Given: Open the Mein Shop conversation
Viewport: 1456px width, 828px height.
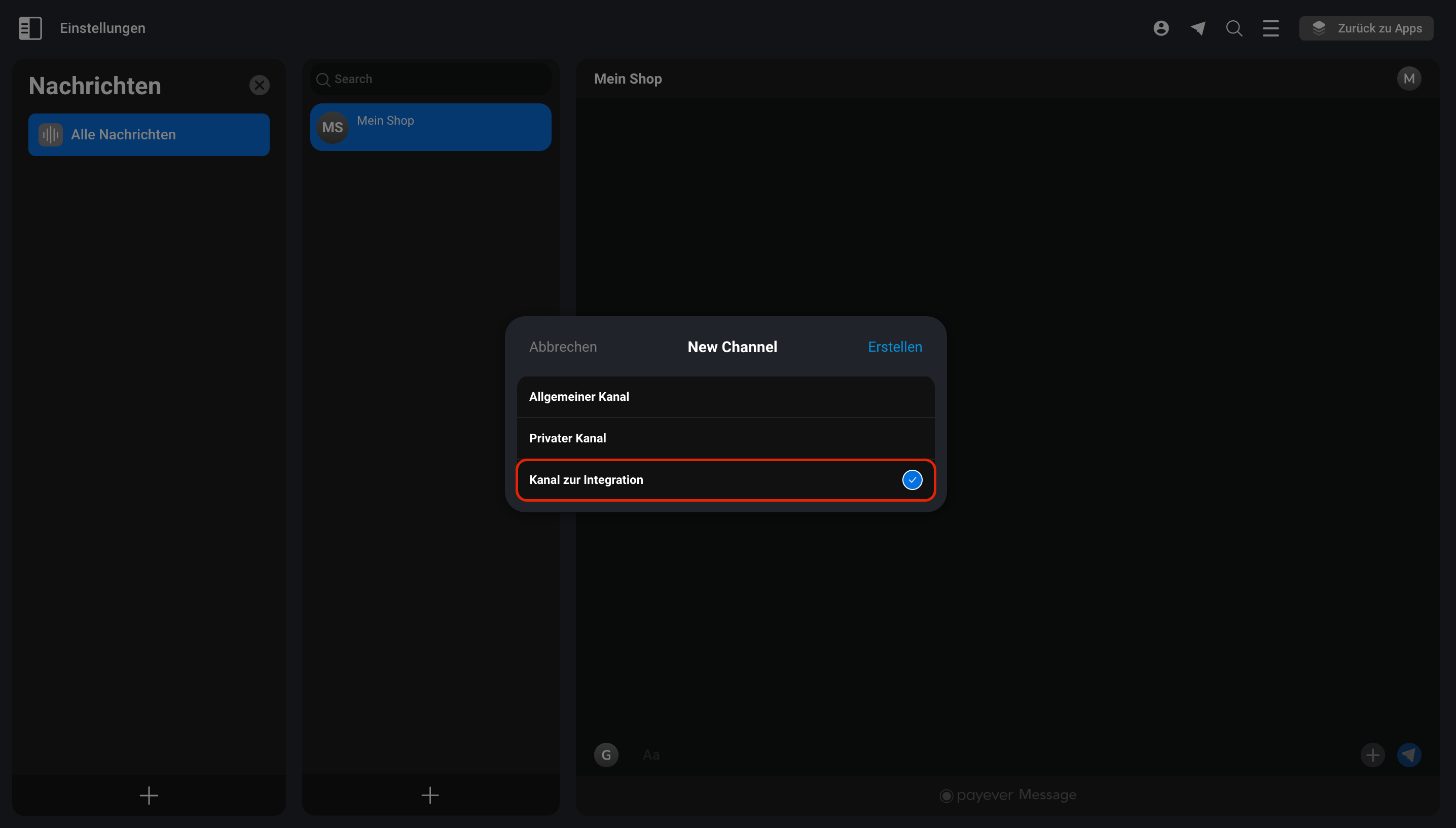Looking at the screenshot, I should coord(430,127).
